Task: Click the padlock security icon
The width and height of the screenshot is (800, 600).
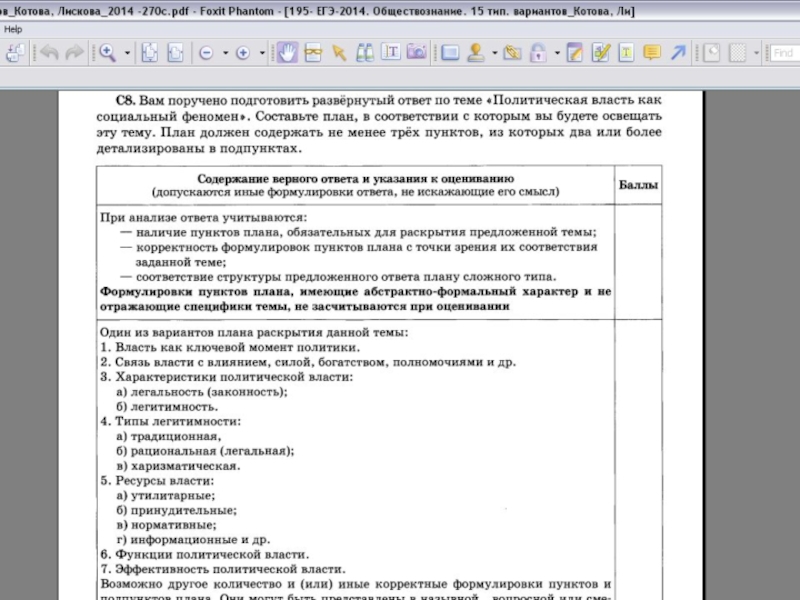Action: pos(538,53)
